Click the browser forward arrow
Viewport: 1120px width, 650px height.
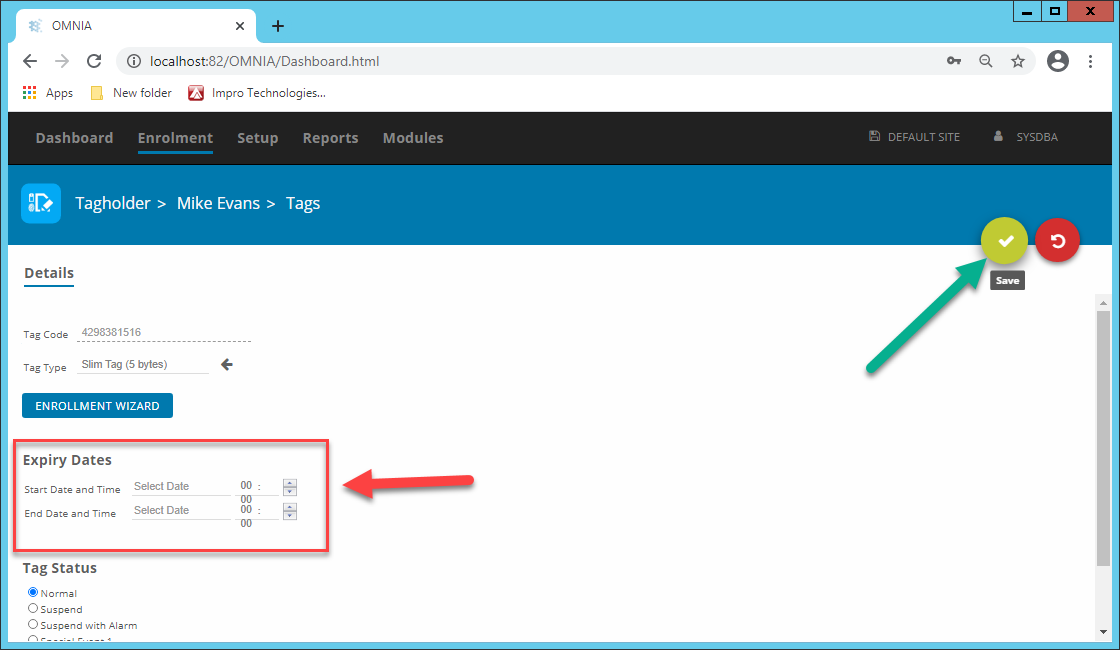tap(62, 61)
